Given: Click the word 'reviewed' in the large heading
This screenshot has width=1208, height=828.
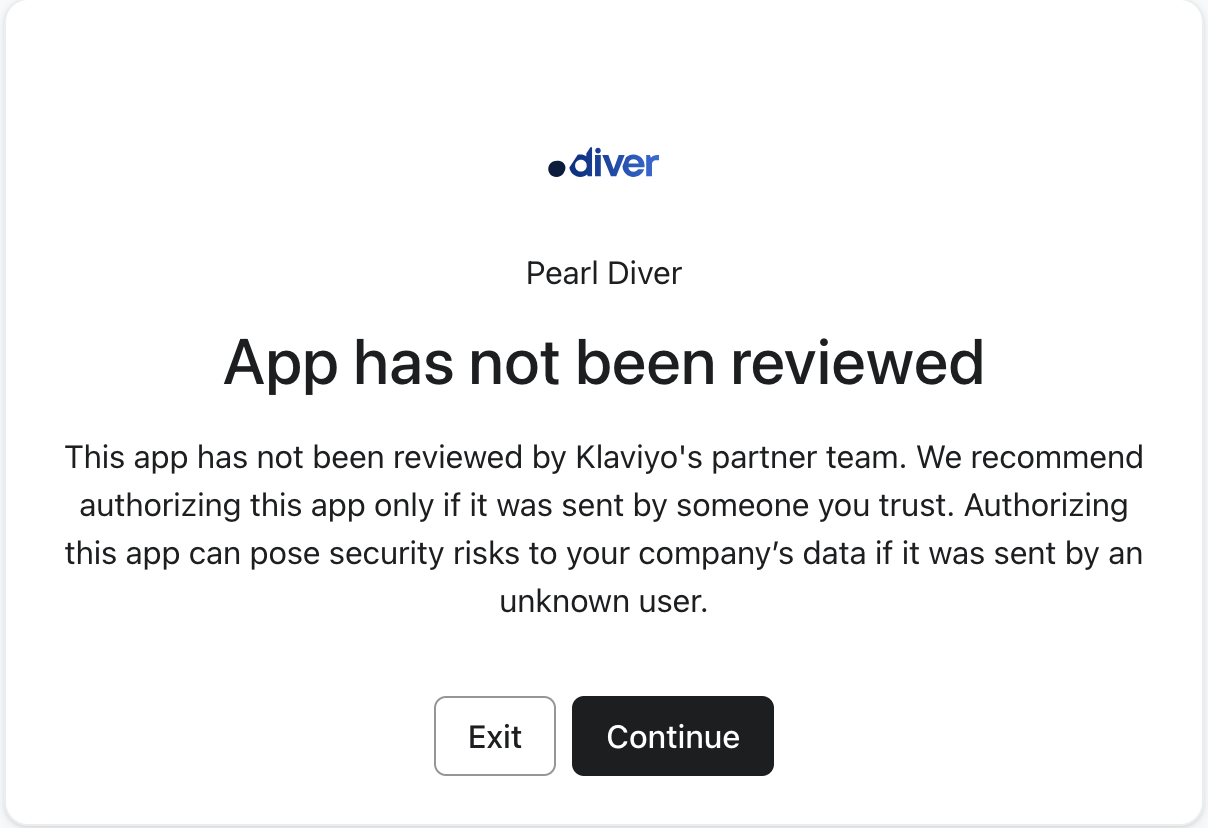Looking at the screenshot, I should [x=857, y=362].
